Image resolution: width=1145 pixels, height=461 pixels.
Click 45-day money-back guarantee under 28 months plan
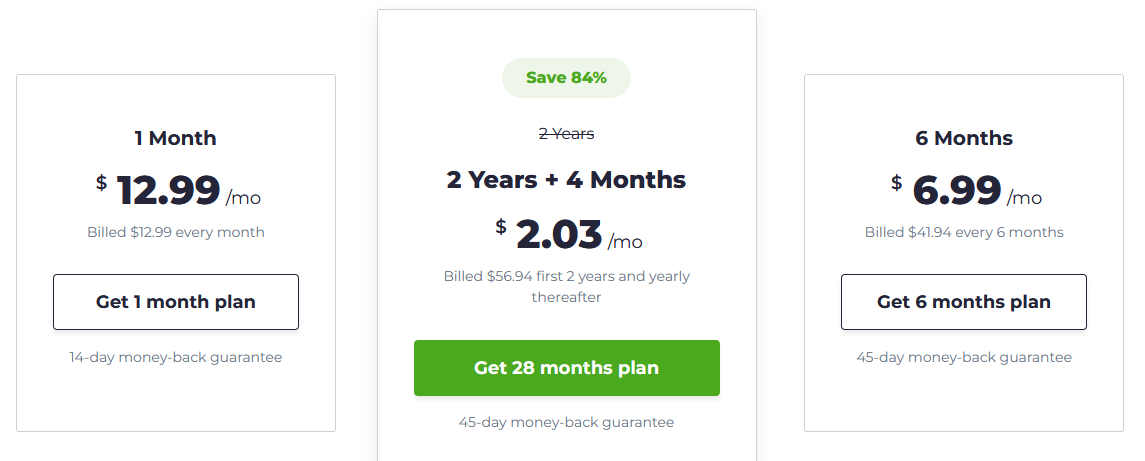click(566, 422)
